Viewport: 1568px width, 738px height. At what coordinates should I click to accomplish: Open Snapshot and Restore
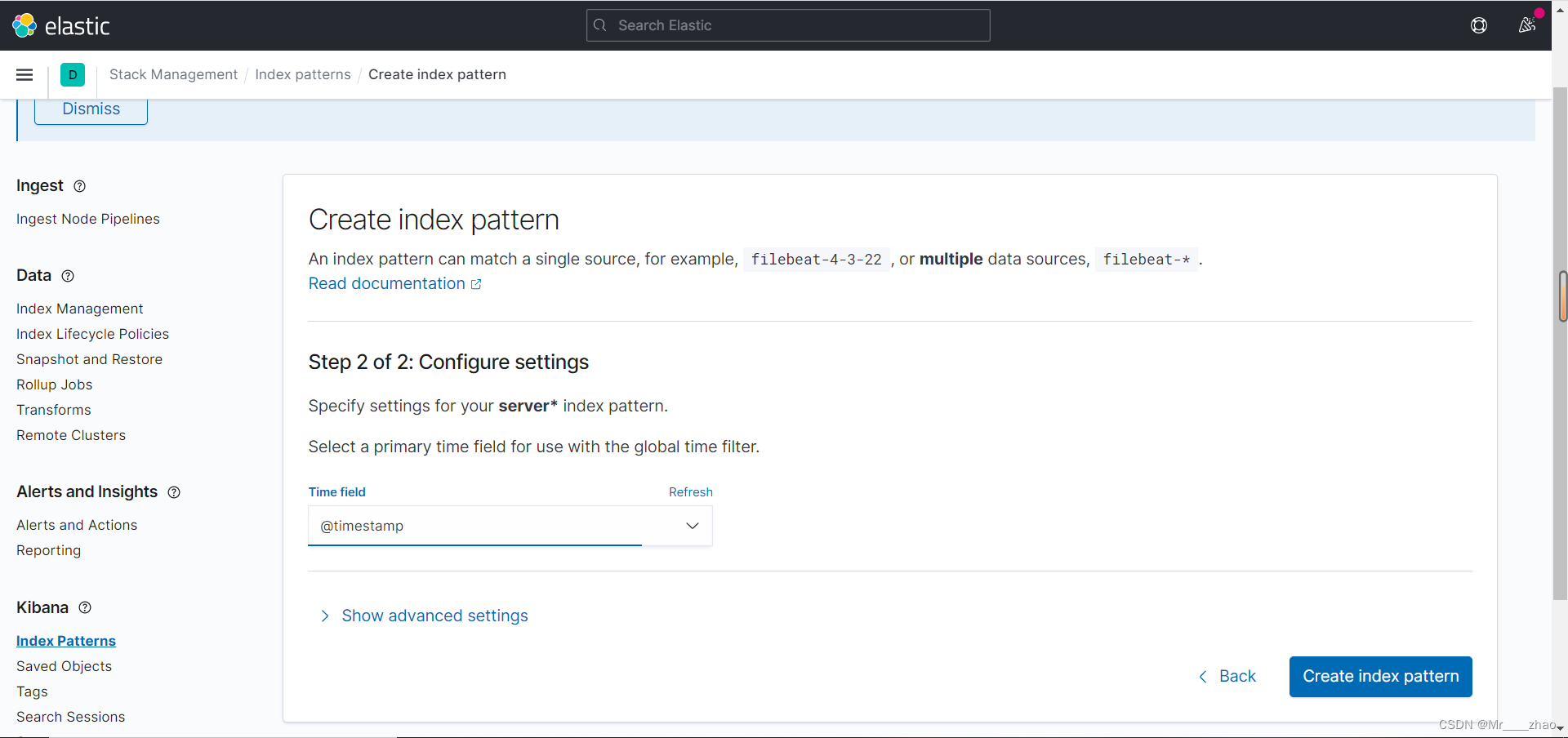[90, 359]
